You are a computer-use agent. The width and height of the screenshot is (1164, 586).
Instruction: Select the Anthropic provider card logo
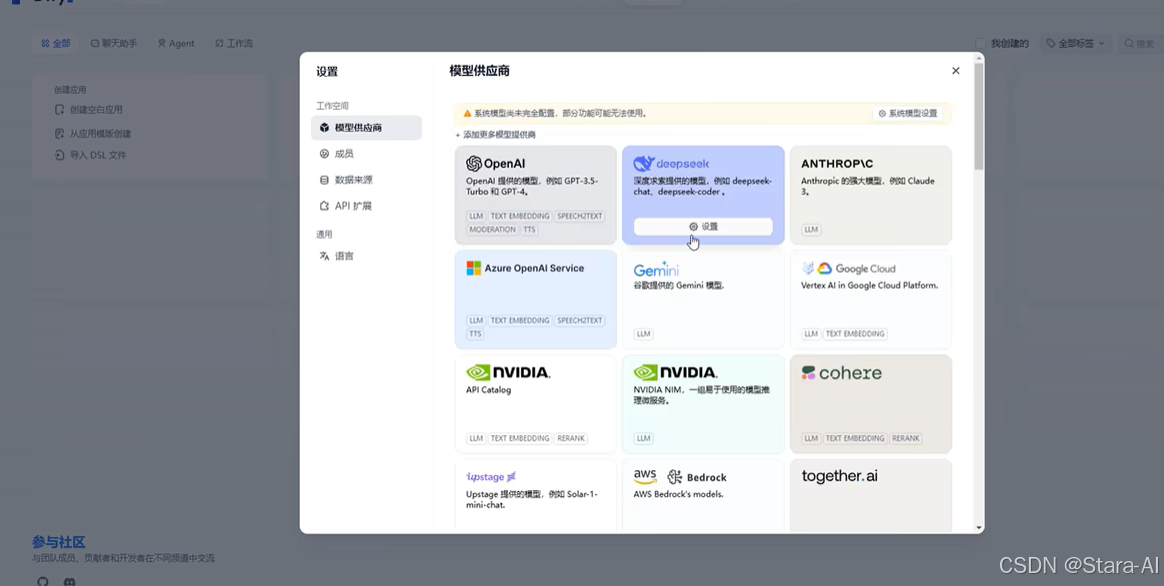pos(837,163)
